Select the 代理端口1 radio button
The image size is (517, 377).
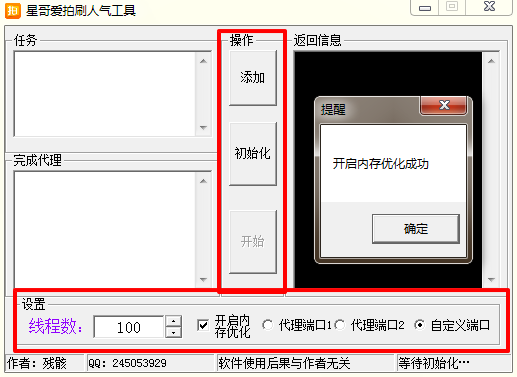click(x=267, y=325)
